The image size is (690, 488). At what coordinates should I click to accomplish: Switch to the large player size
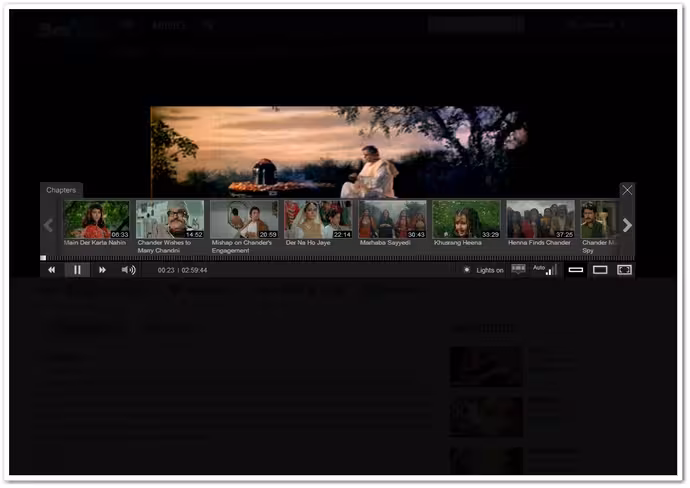(x=600, y=270)
